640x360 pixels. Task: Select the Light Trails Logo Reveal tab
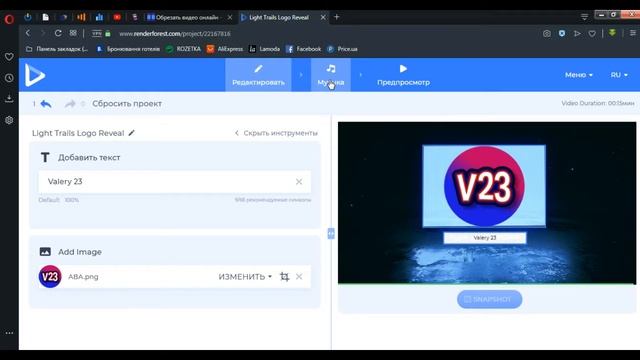pyautogui.click(x=279, y=18)
